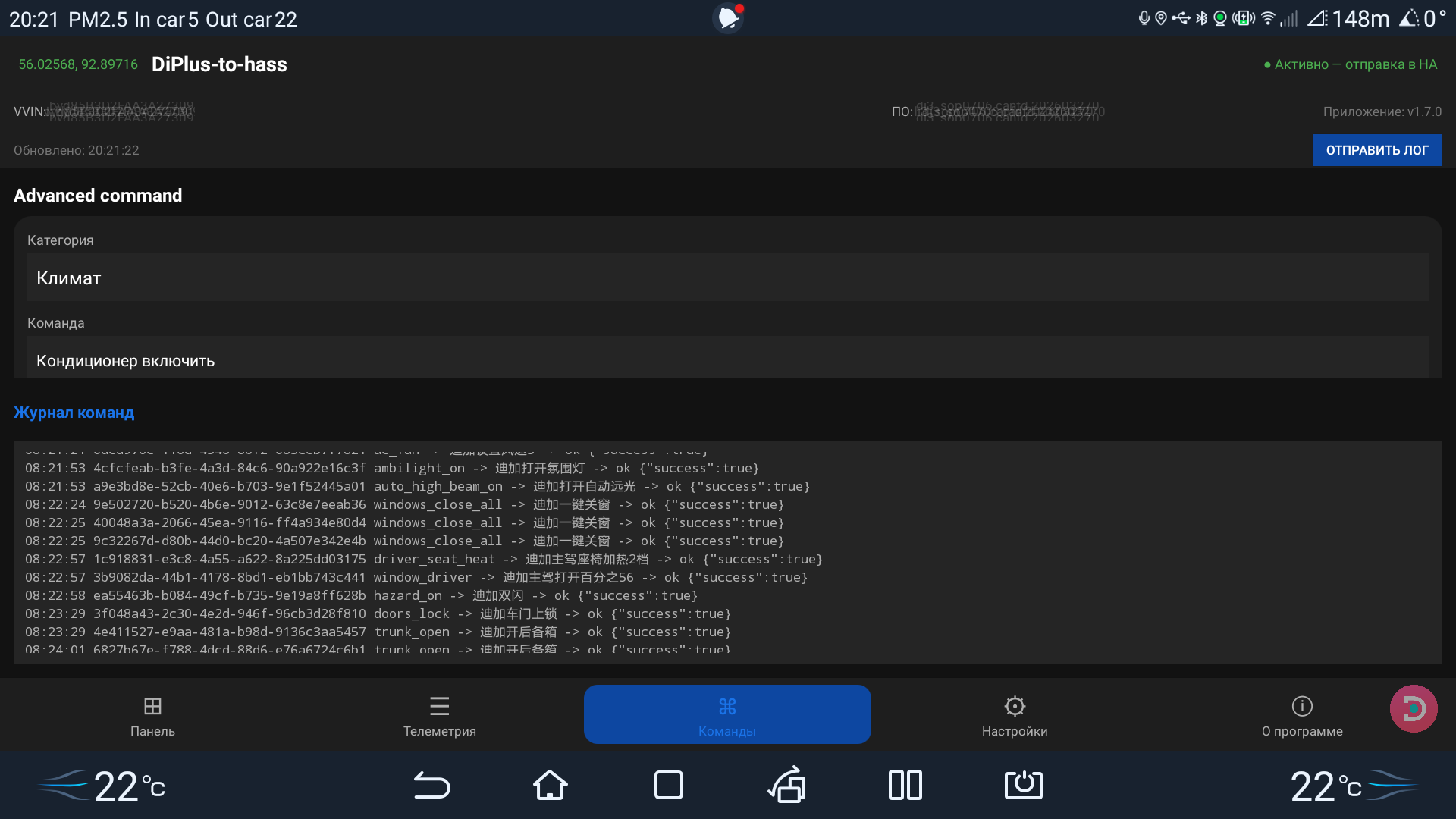Click the ОТПРАВИТЬ ЛОГ button
This screenshot has height=819, width=1456.
1377,150
